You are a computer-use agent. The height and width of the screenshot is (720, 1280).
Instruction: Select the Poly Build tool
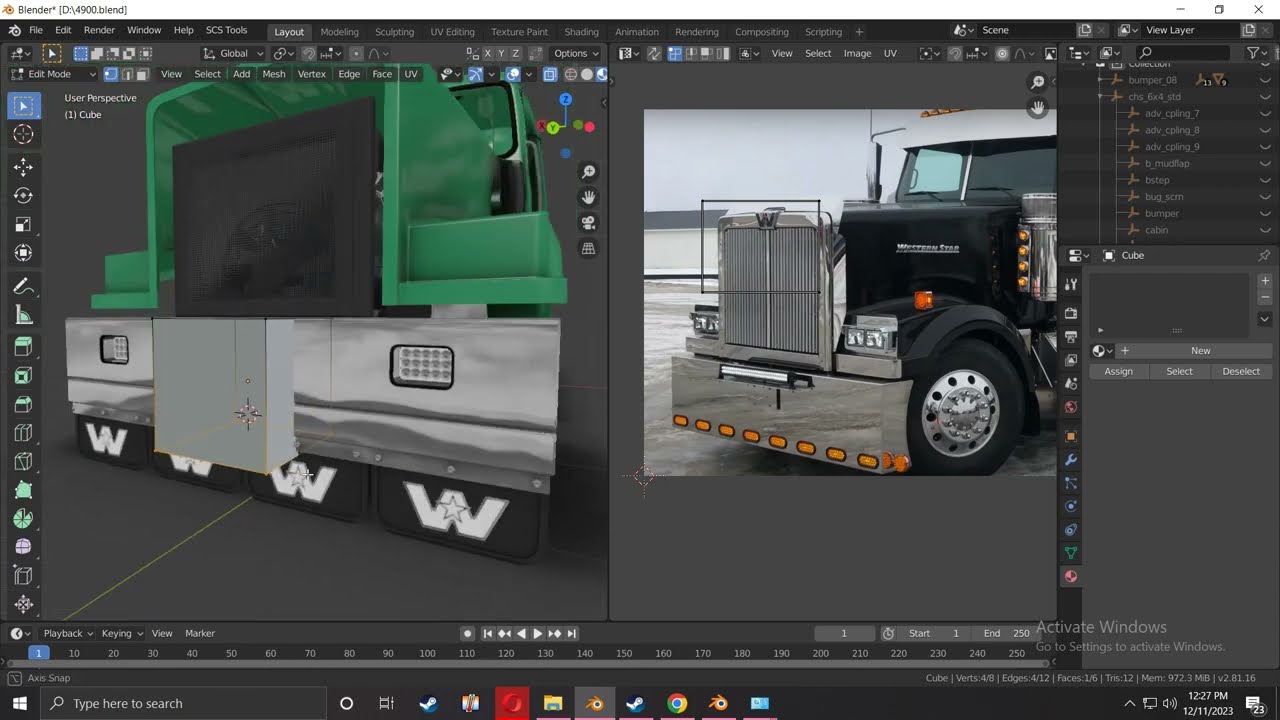tap(24, 491)
